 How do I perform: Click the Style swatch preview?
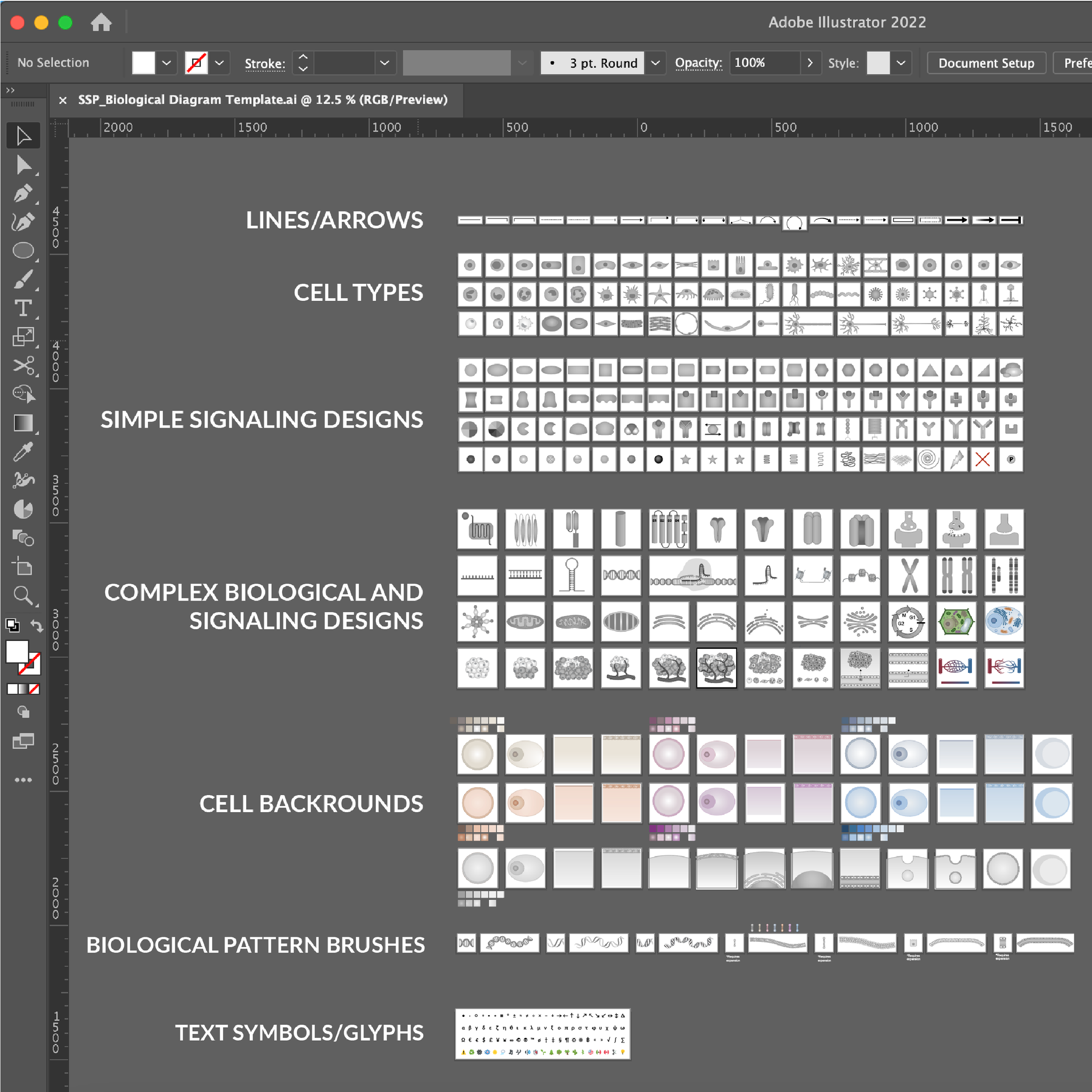point(878,63)
